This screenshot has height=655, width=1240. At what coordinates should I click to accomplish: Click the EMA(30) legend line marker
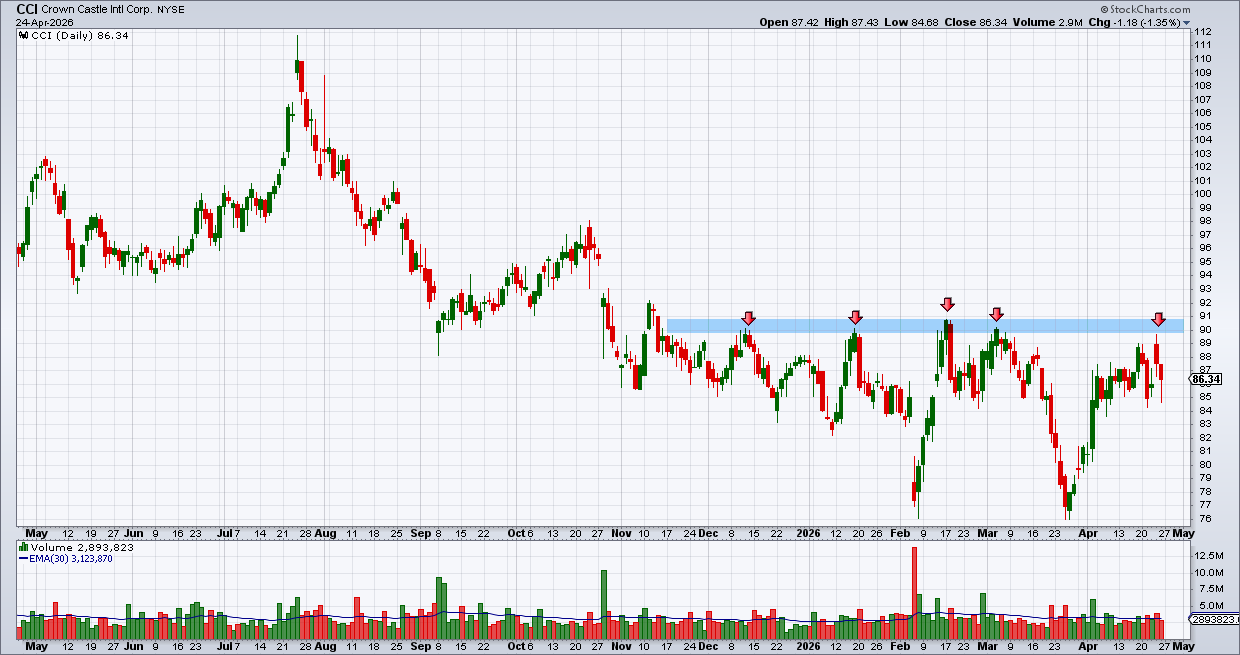[23, 558]
